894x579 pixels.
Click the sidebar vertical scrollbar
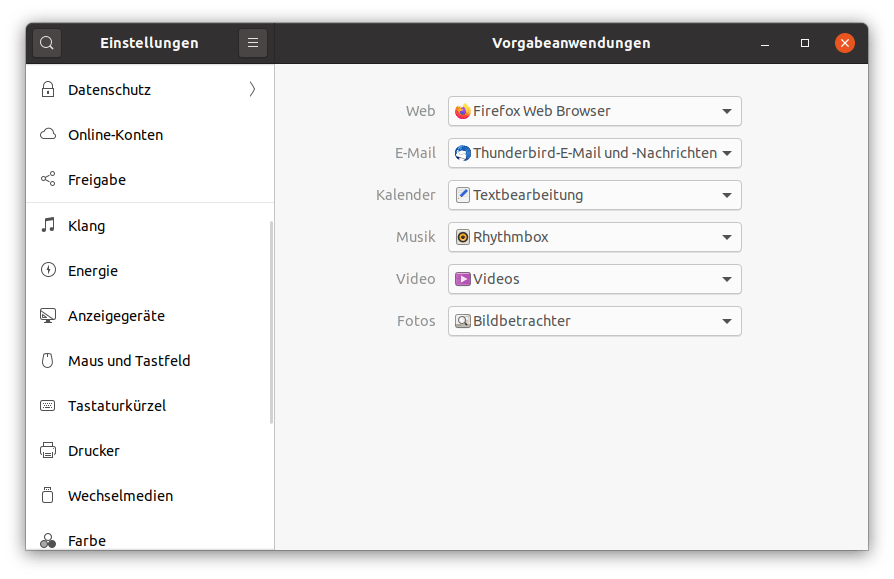click(x=271, y=322)
